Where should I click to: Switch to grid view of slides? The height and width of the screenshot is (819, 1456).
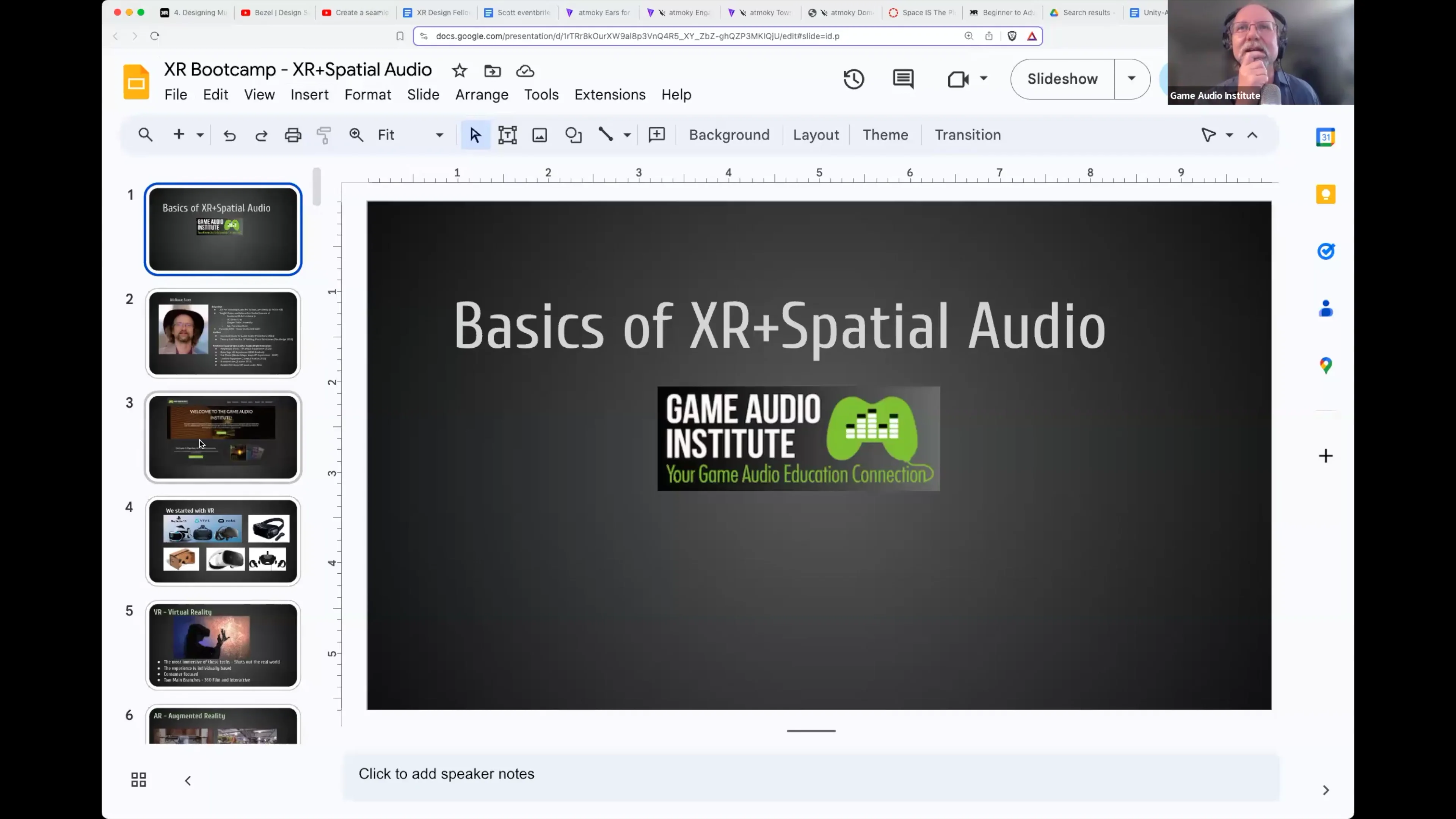click(x=138, y=780)
